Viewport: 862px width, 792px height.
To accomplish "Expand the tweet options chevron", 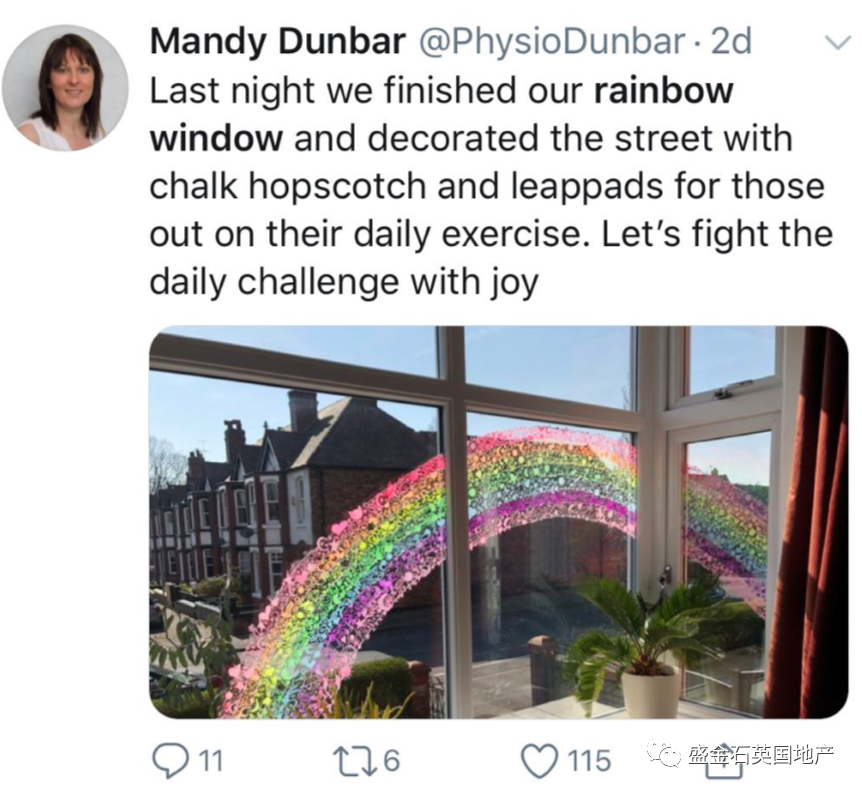I will (x=839, y=42).
